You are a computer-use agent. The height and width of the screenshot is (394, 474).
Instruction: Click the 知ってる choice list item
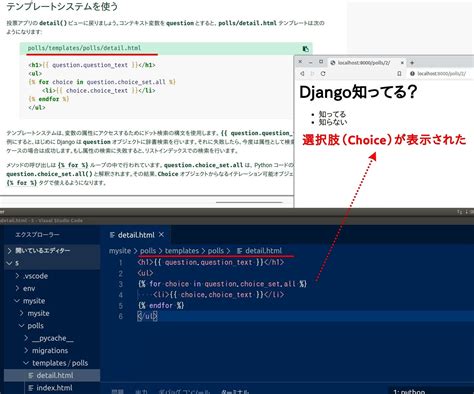332,114
